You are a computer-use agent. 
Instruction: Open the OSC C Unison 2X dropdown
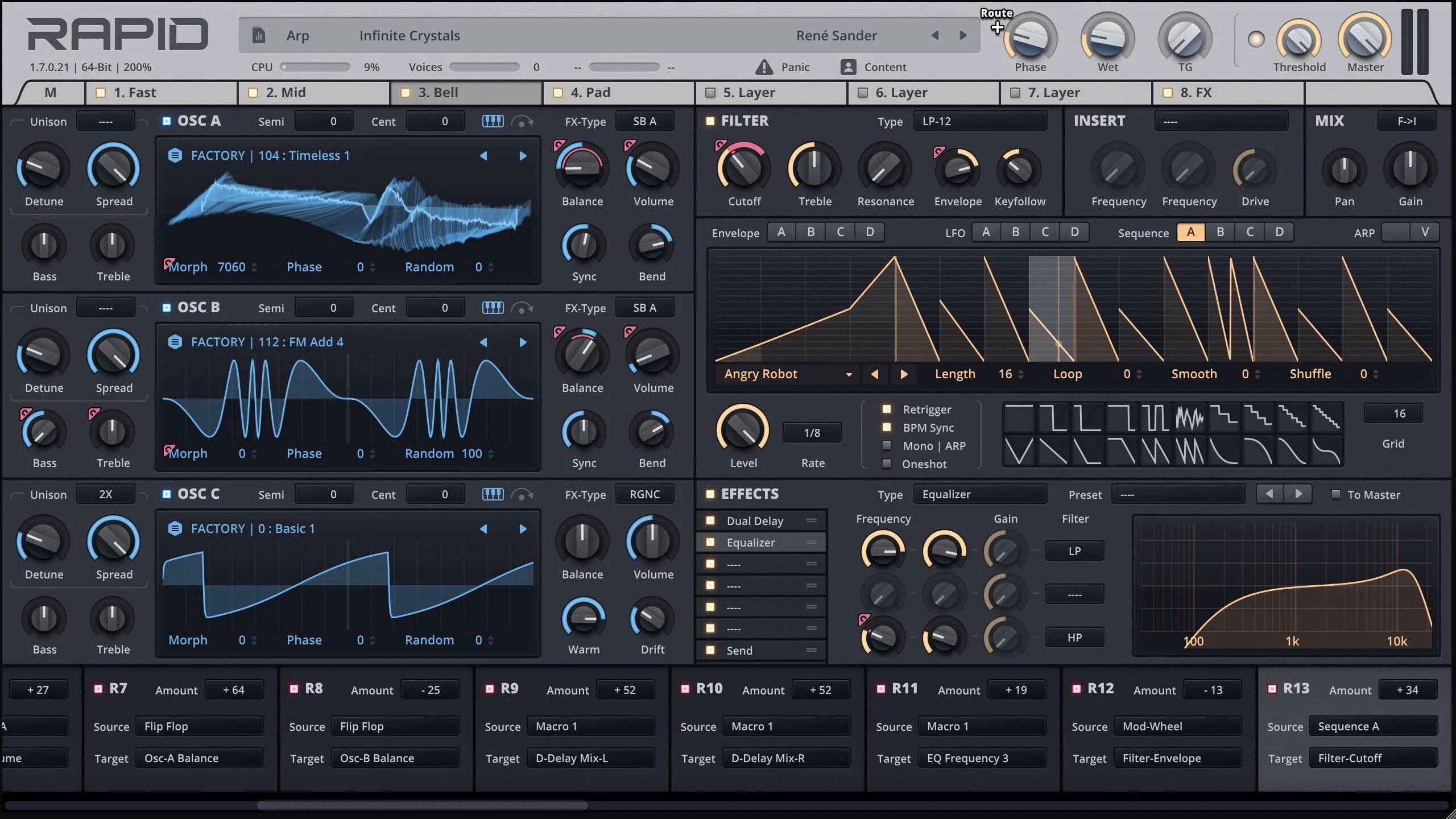click(x=106, y=494)
